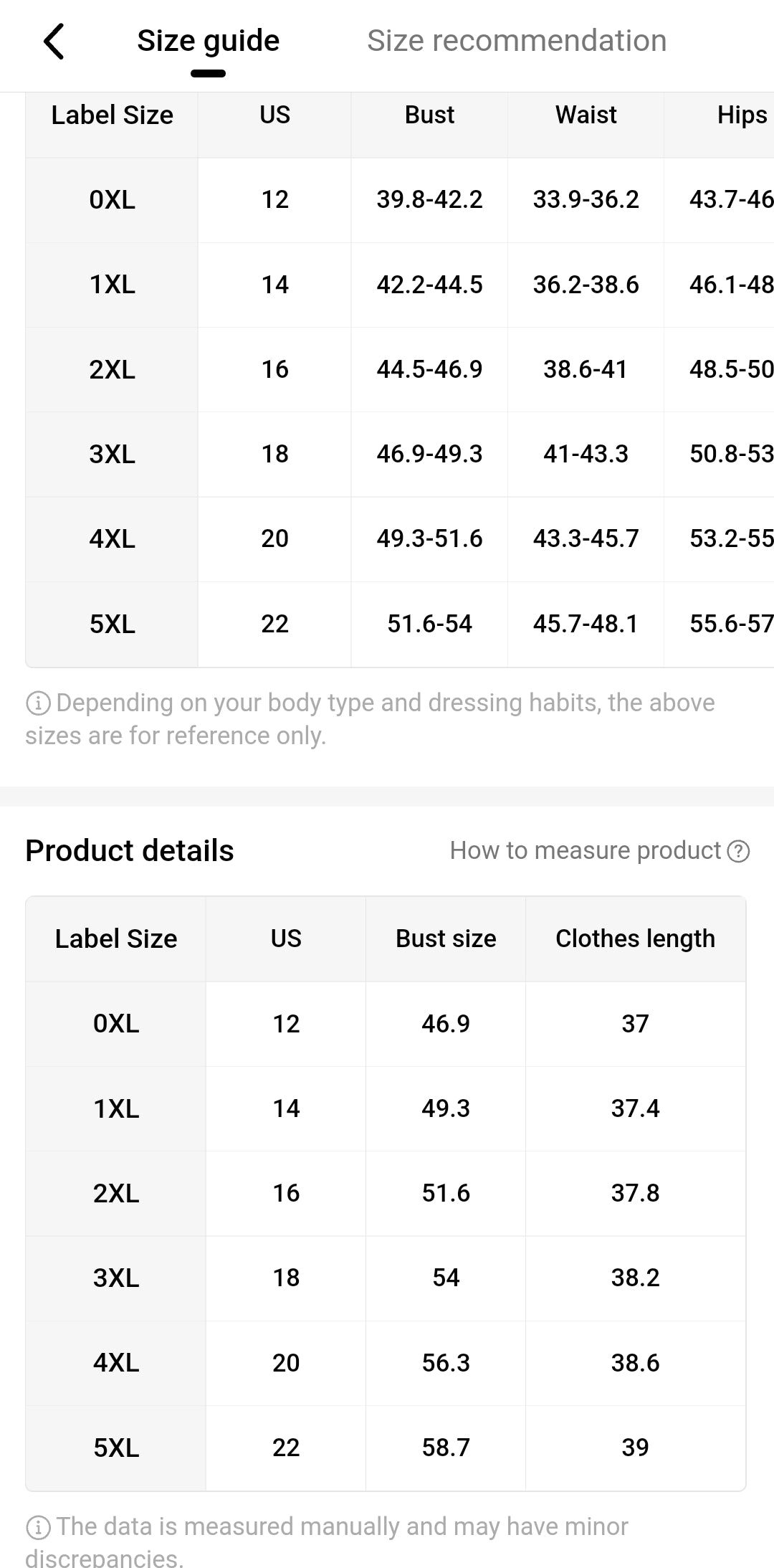Image resolution: width=774 pixels, height=1568 pixels.
Task: Select the 38.2 clothes length cell
Action: (635, 1278)
